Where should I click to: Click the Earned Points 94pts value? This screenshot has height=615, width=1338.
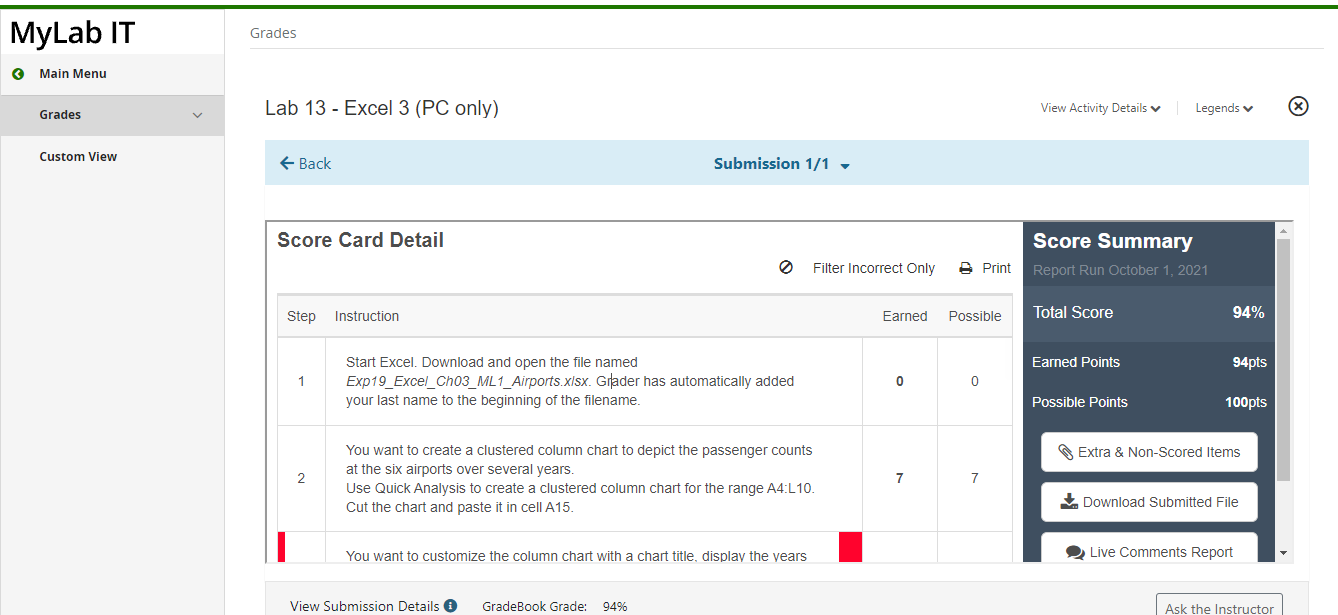coord(1250,362)
